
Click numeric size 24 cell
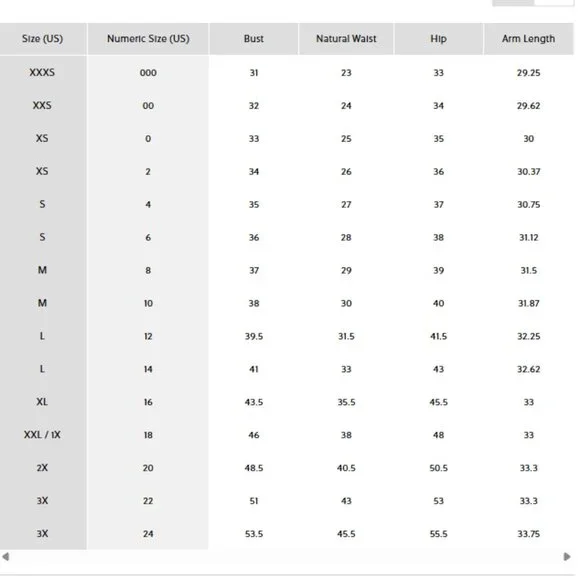point(148,534)
